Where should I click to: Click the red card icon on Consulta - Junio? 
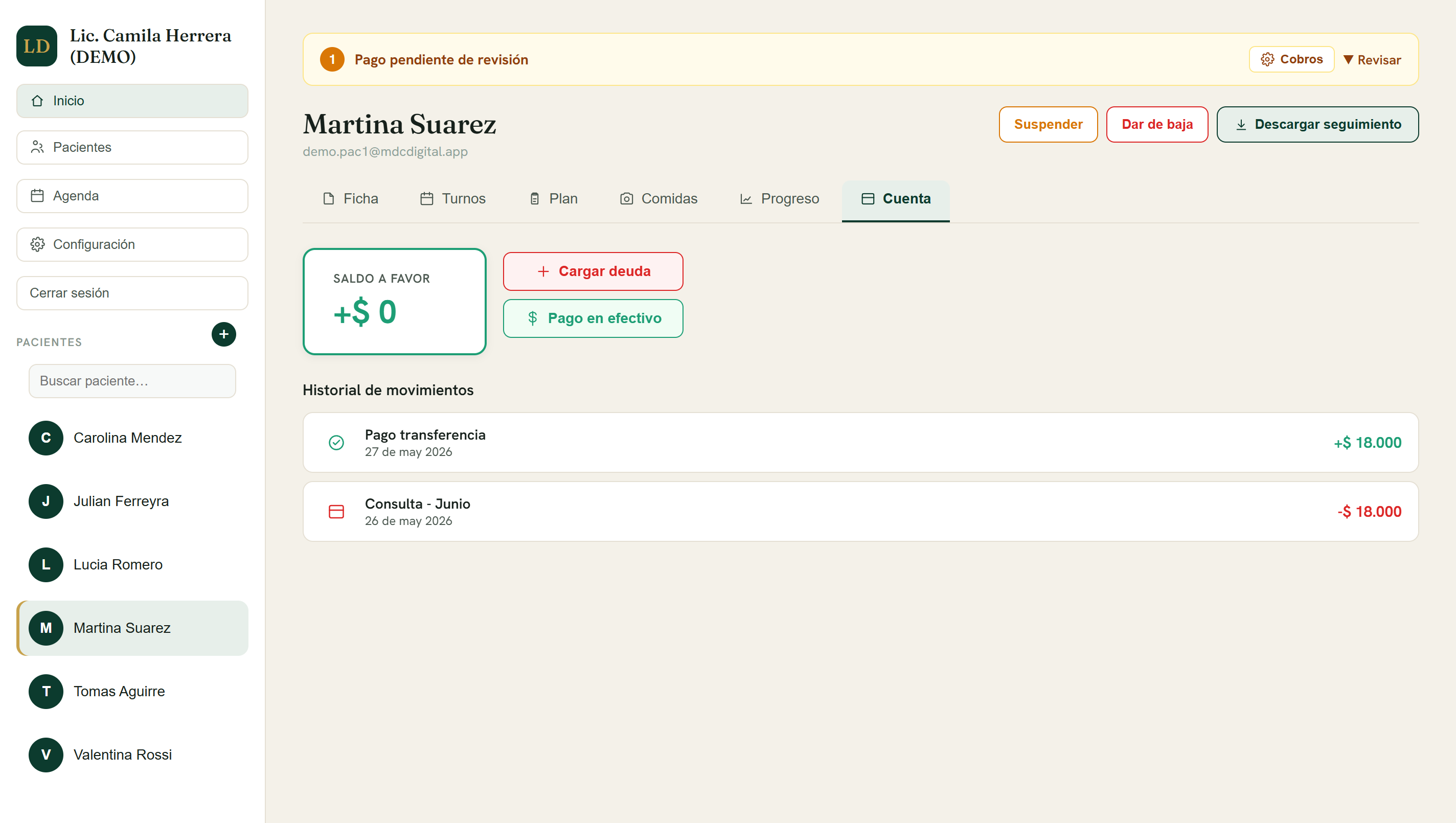[x=336, y=512]
